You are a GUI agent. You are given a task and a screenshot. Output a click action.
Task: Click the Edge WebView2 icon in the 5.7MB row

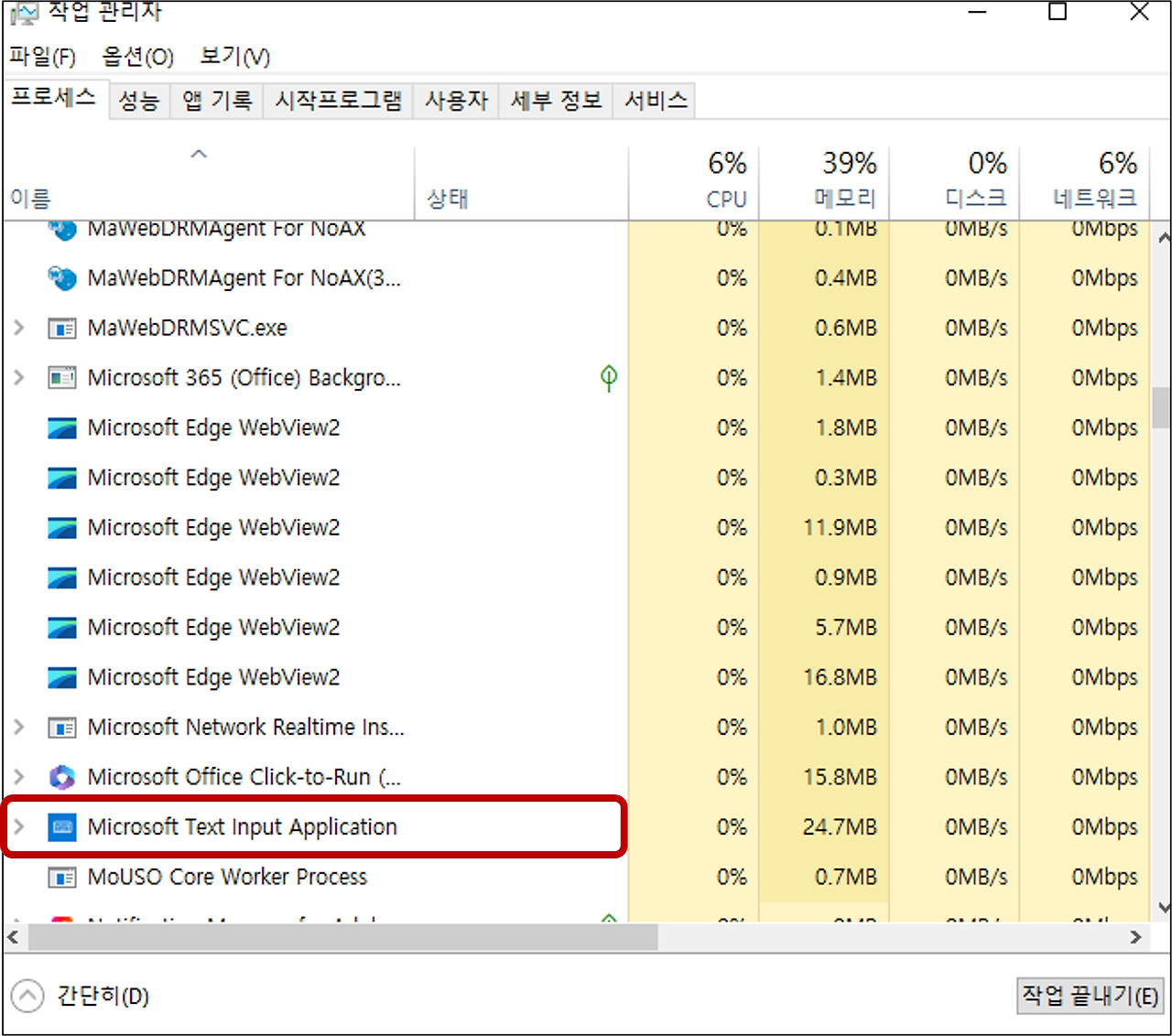[x=61, y=627]
